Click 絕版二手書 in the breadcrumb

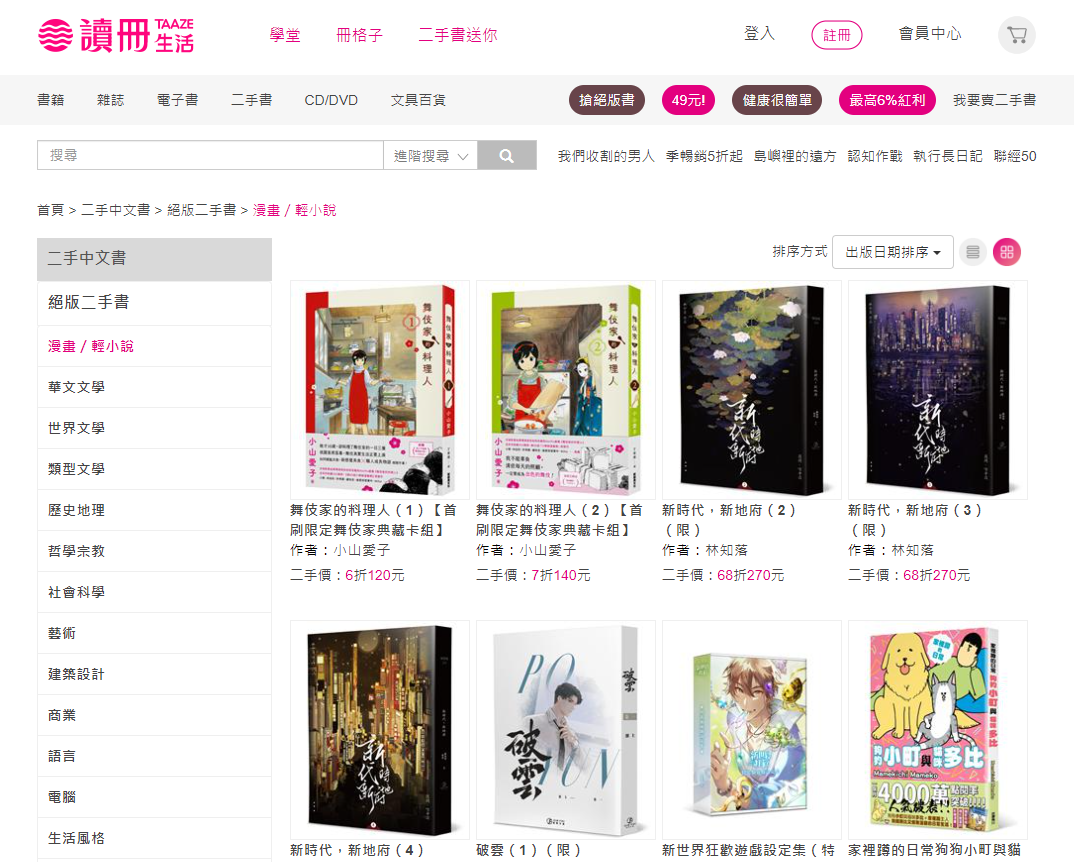[201, 210]
